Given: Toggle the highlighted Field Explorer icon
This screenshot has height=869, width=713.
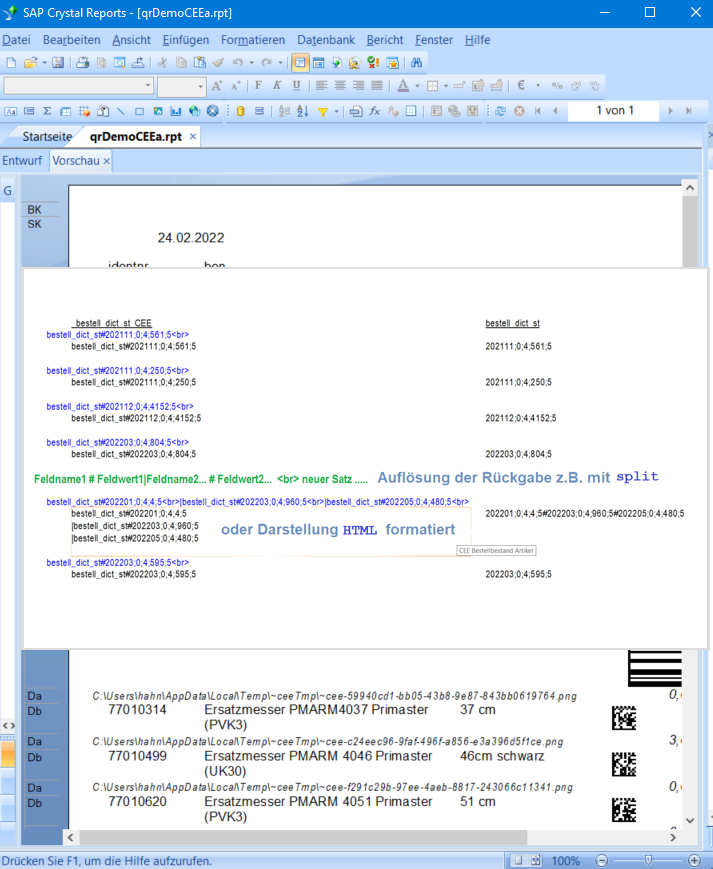Looking at the screenshot, I should pyautogui.click(x=300, y=63).
